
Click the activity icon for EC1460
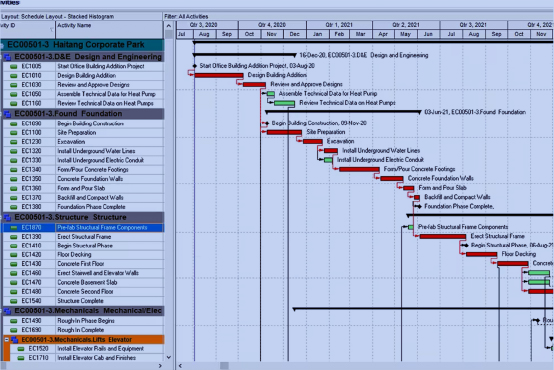(13, 273)
